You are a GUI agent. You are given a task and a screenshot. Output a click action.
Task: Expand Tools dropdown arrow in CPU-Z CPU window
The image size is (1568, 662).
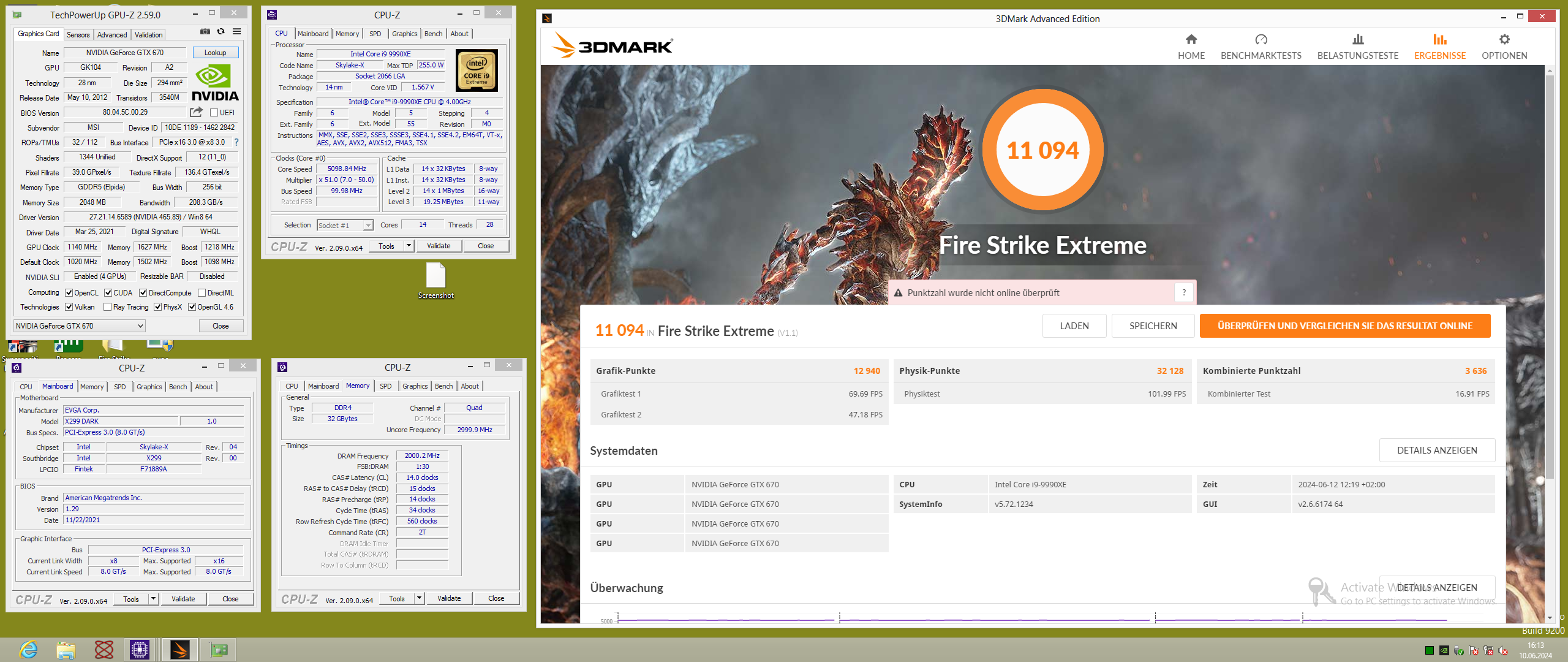click(409, 246)
